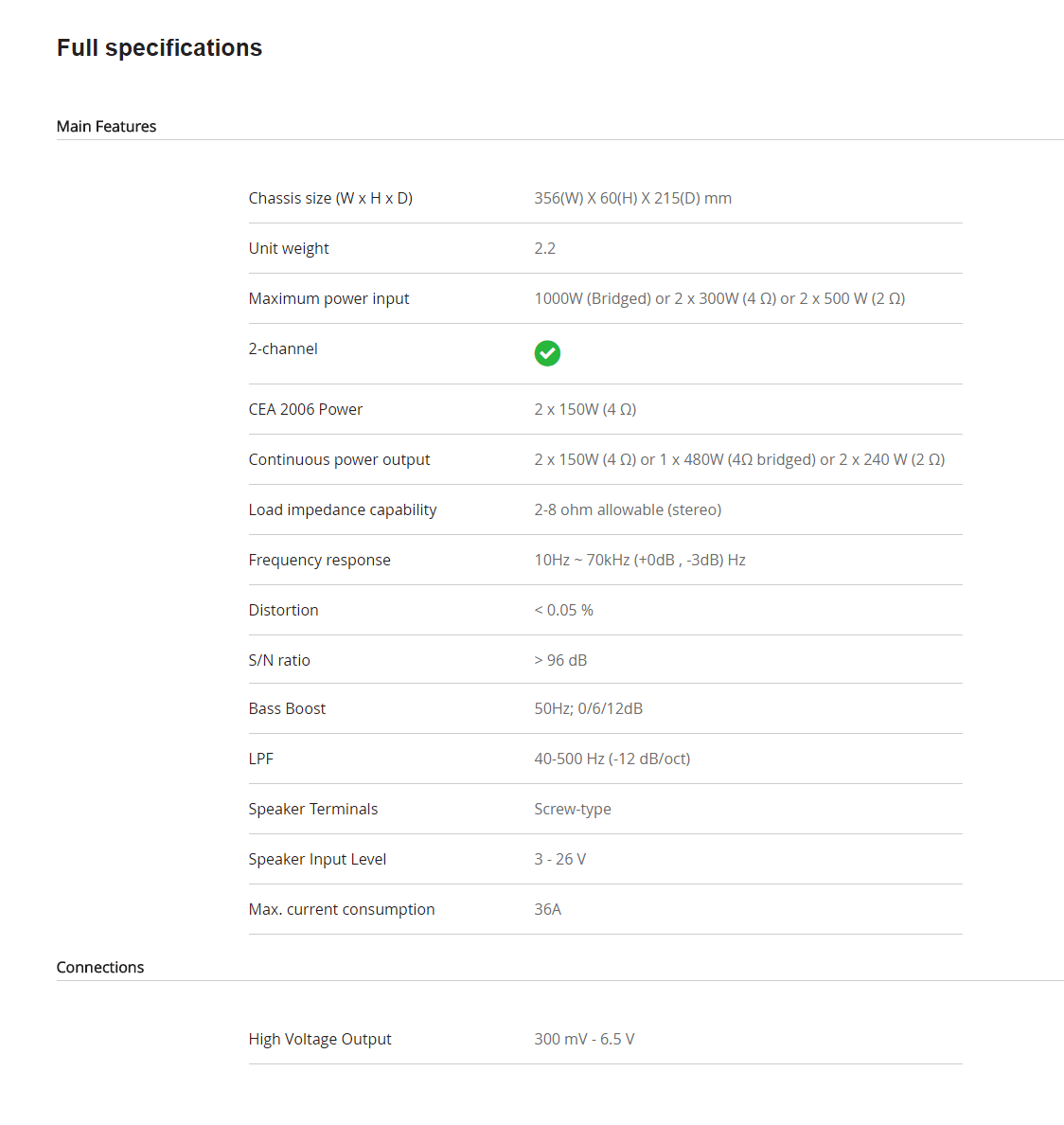Screen dimensions: 1064x1125
Task: Select the High Voltage Output label
Action: click(320, 1039)
